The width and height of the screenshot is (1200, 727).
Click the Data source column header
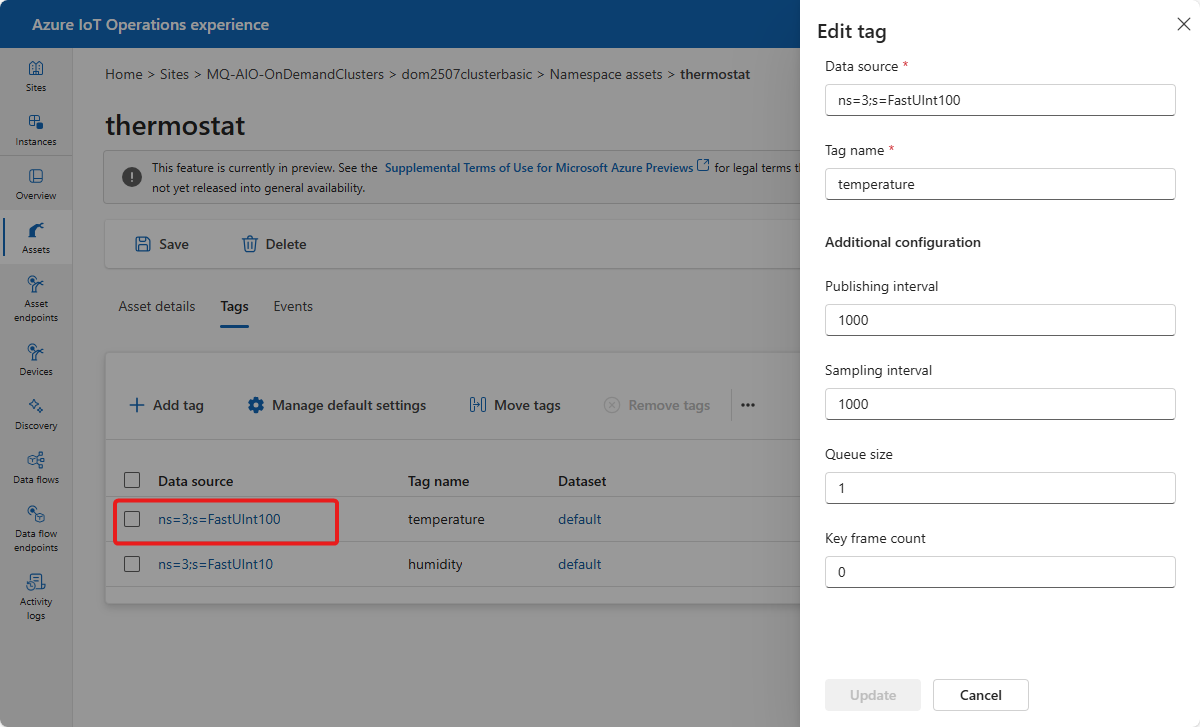point(195,481)
